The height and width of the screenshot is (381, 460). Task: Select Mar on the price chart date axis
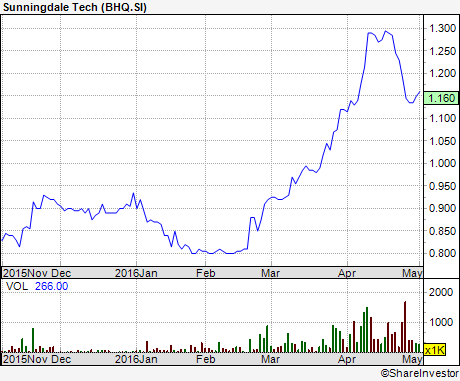pos(270,273)
